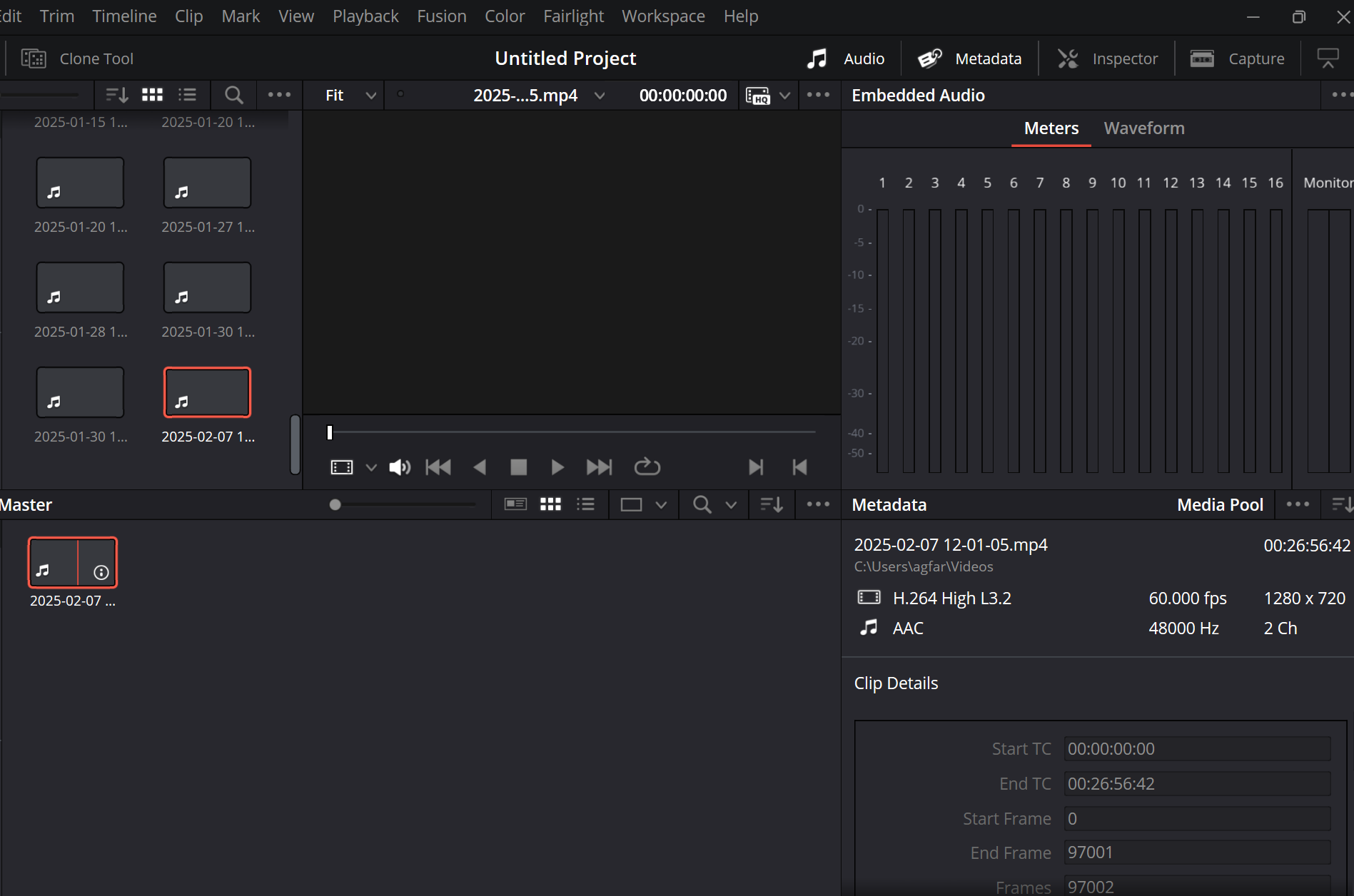
Task: Click the HQ proxy playback icon
Action: point(757,96)
